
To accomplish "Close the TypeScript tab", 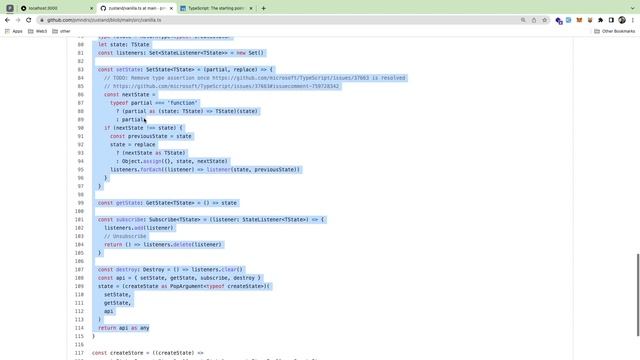I will tap(251, 8).
